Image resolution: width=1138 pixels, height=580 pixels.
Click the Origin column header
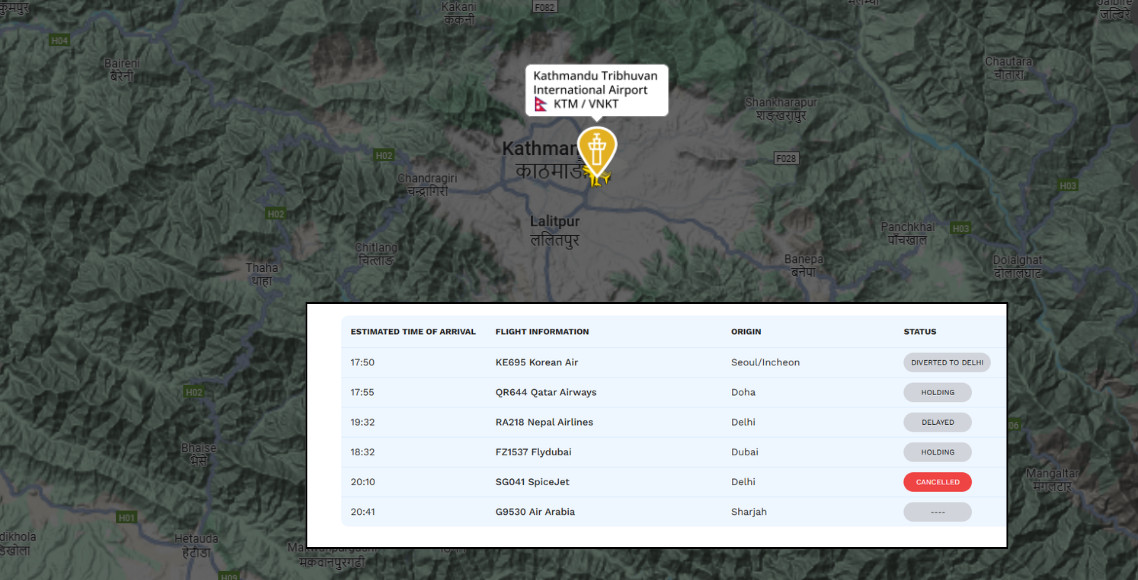point(747,332)
